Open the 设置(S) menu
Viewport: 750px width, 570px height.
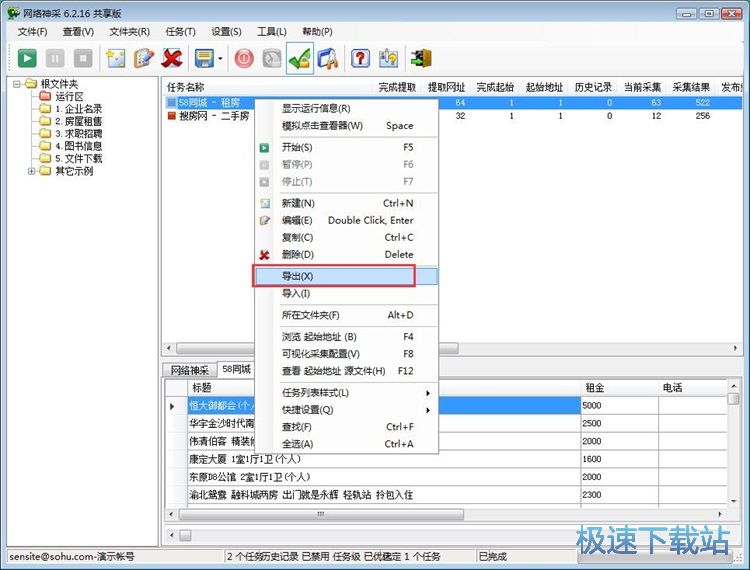[226, 32]
